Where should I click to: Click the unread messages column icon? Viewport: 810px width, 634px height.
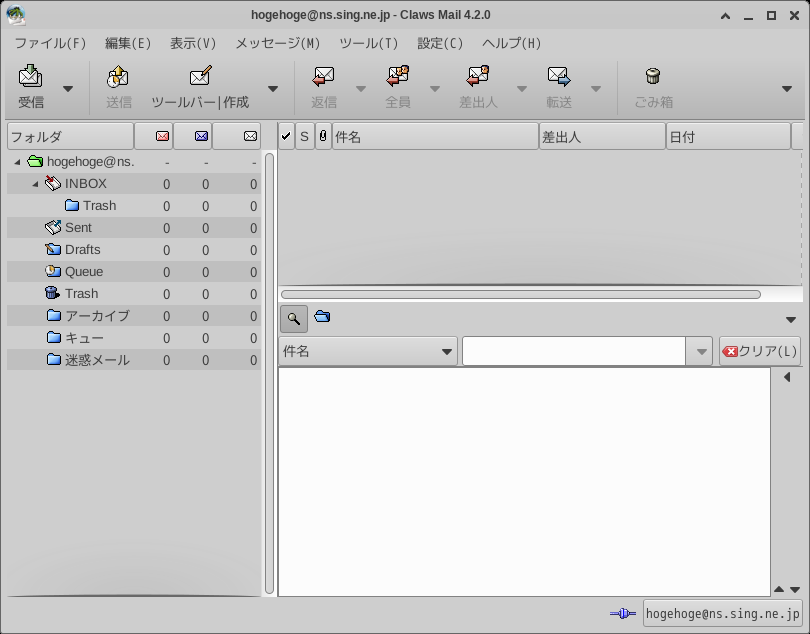coord(201,136)
